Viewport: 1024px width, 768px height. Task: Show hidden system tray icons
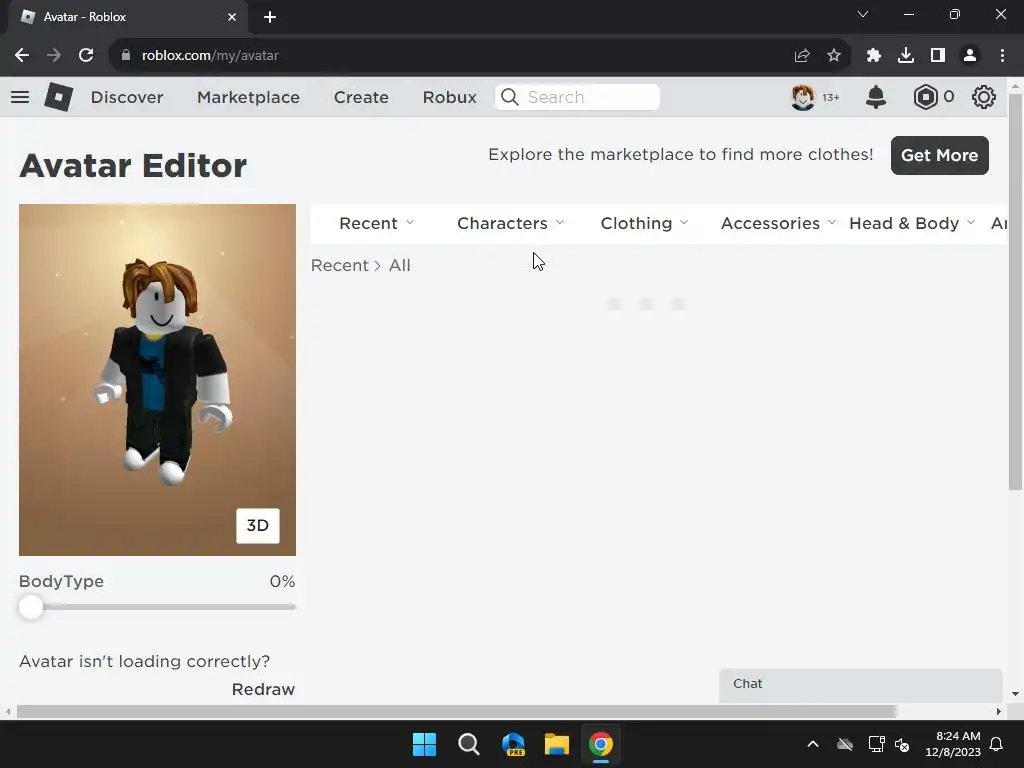pyautogui.click(x=813, y=744)
